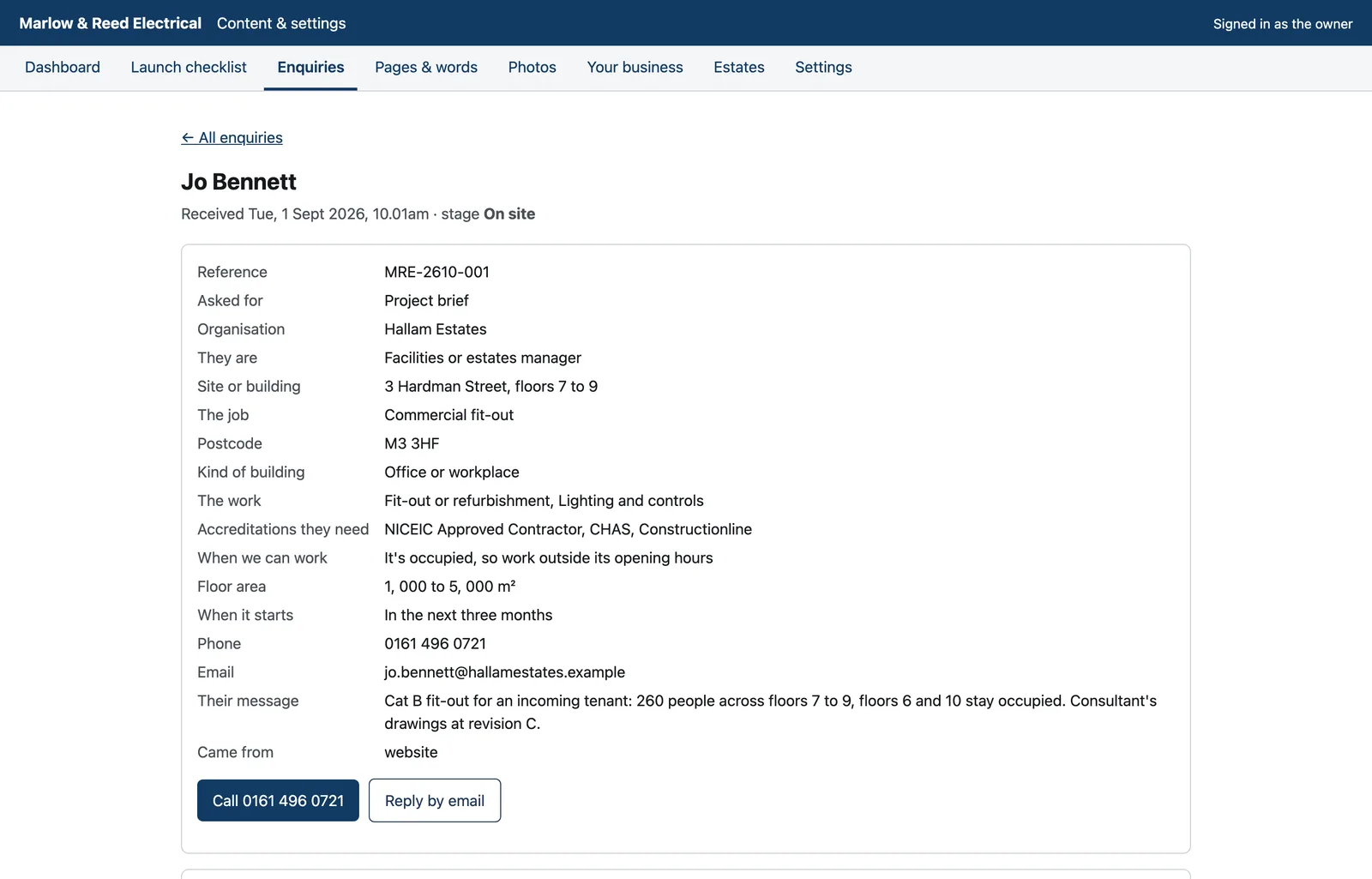Open Your business tab
The height and width of the screenshot is (879, 1372).
(x=635, y=67)
